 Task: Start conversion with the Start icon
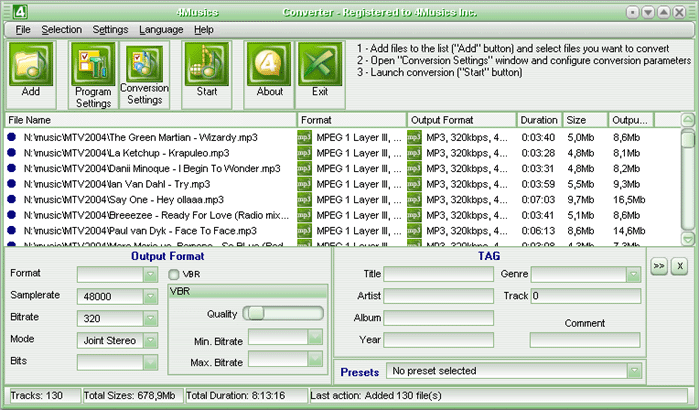[x=207, y=74]
